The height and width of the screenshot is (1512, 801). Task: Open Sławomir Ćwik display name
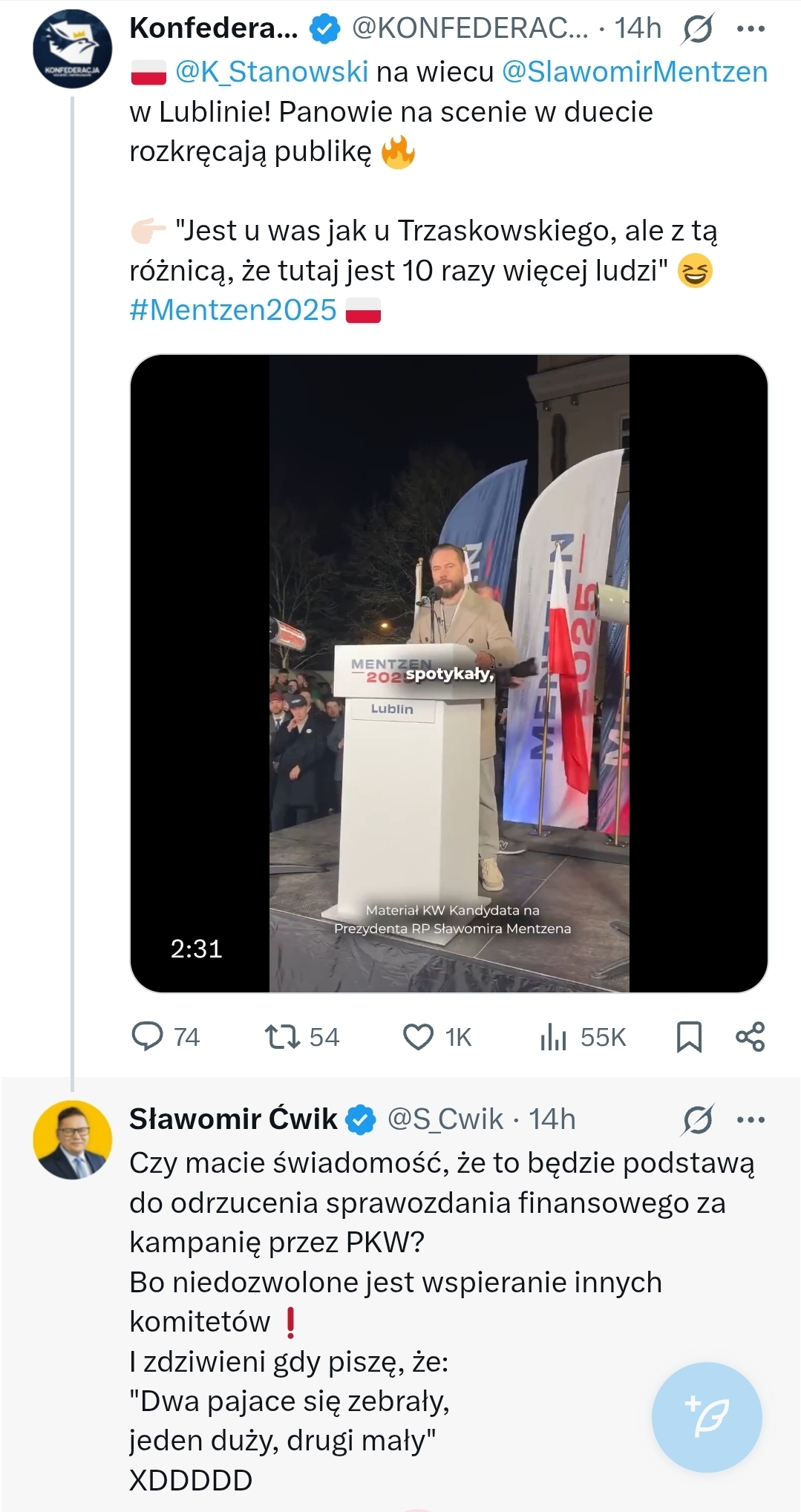(x=233, y=1119)
